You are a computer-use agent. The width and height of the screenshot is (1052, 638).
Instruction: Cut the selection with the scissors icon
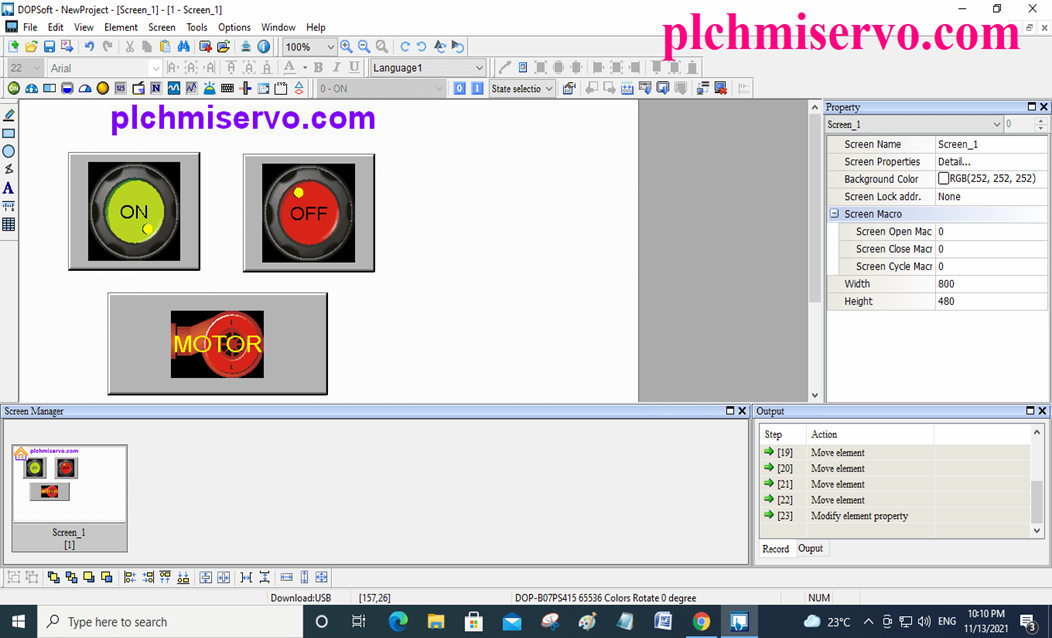click(x=129, y=46)
